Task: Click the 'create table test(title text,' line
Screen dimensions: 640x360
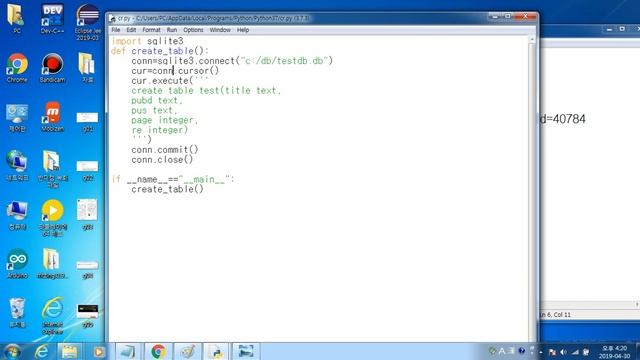Action: [206, 90]
